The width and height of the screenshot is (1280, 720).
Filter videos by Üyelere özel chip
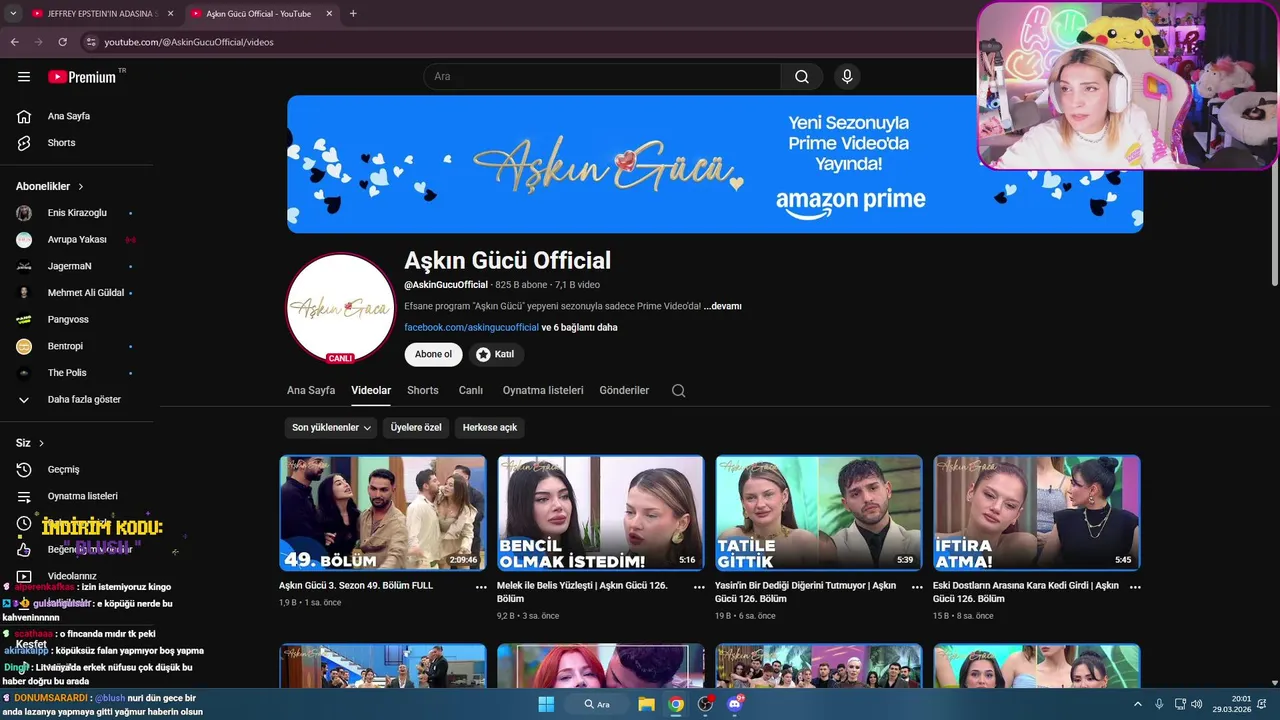coord(416,428)
